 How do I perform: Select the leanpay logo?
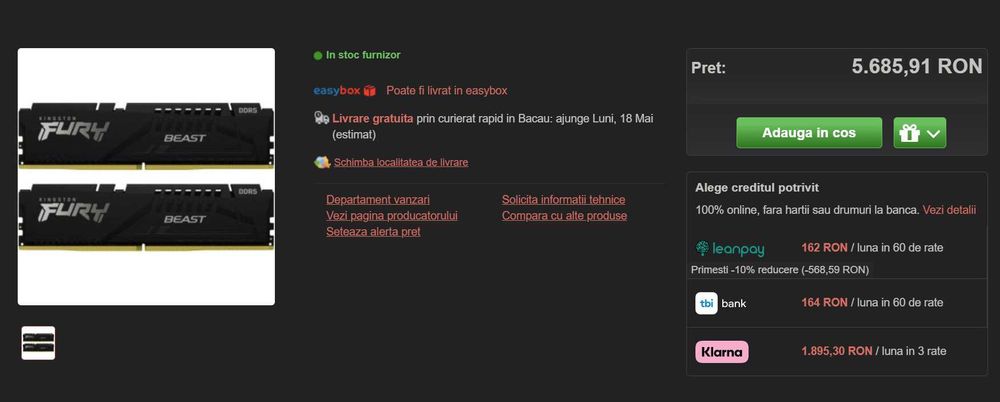(730, 248)
